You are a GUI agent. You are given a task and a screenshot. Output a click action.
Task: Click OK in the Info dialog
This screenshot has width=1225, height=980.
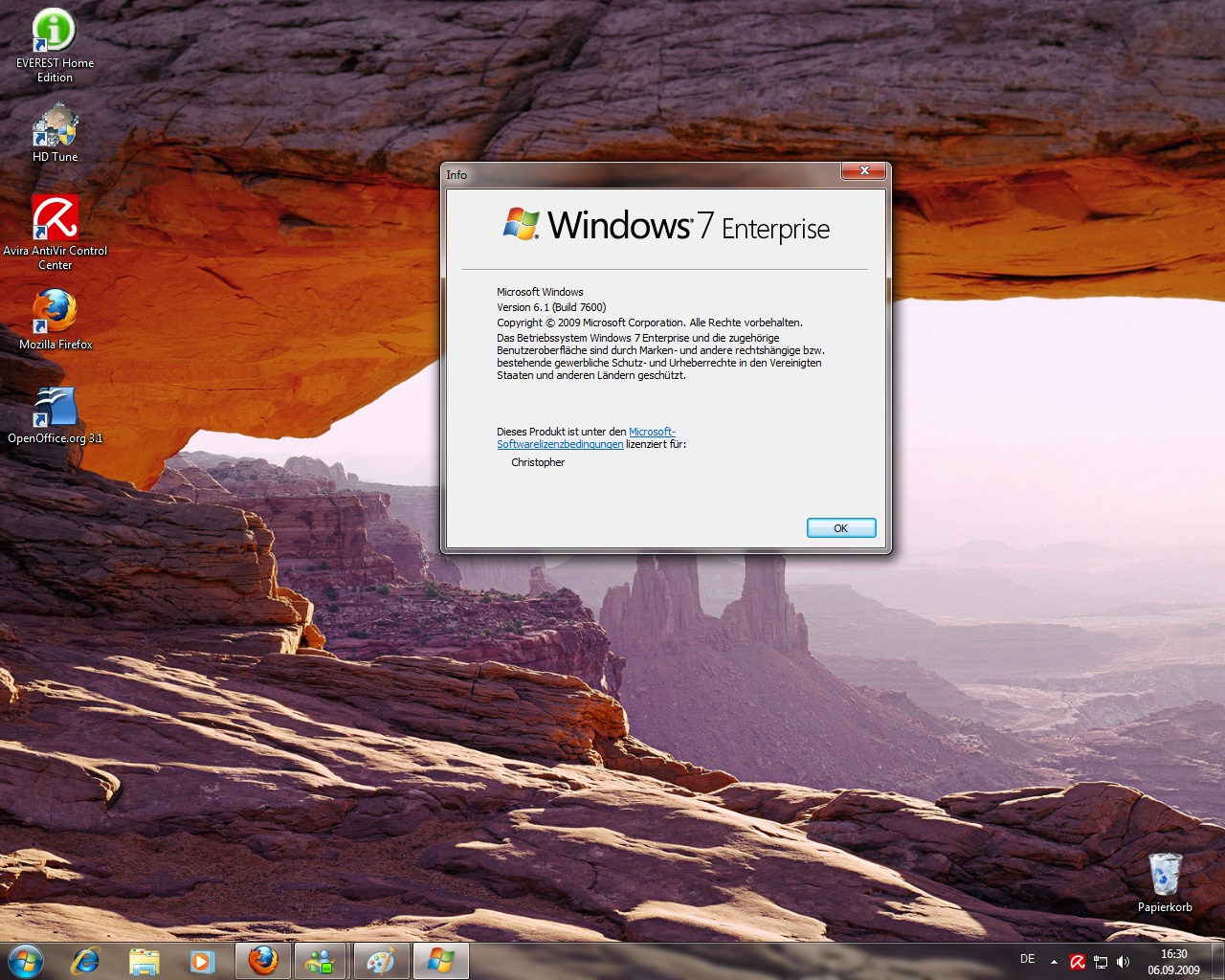click(x=840, y=528)
